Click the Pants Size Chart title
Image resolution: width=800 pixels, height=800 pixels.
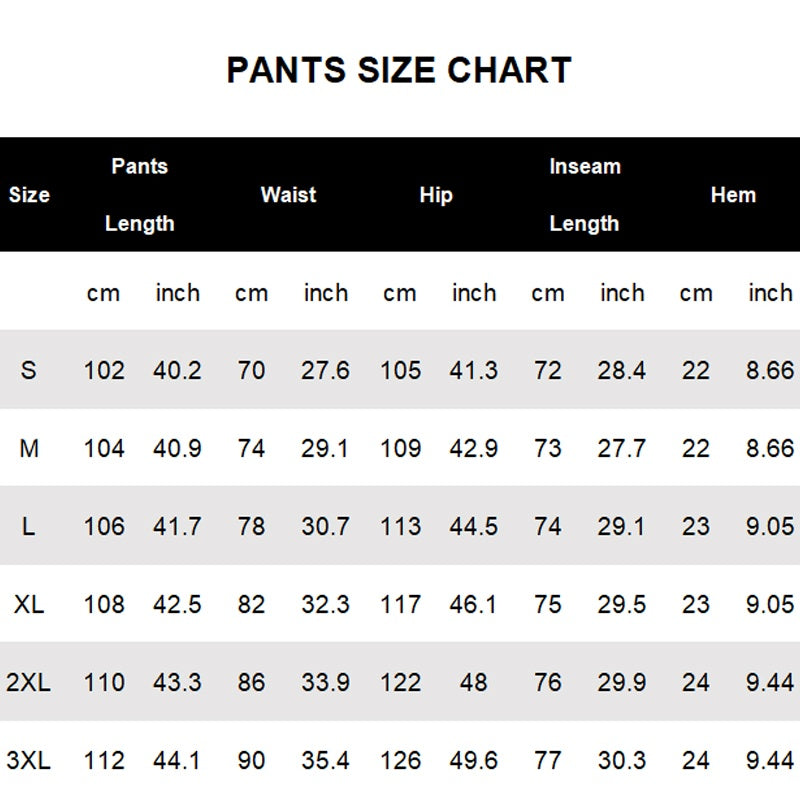399,70
